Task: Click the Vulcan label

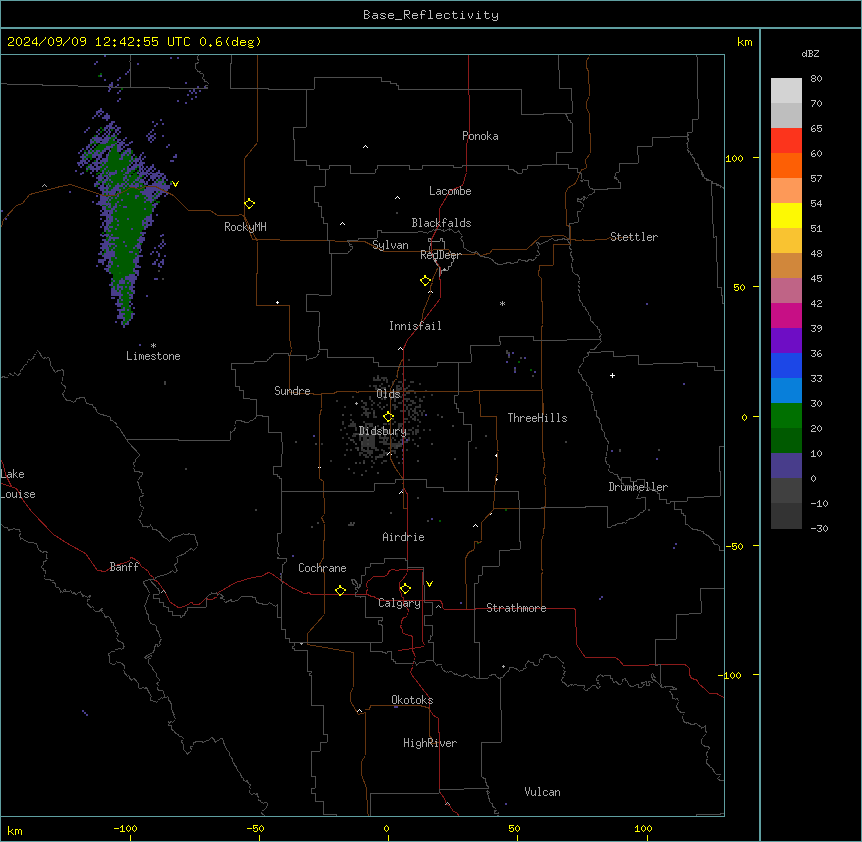Action: 542,792
